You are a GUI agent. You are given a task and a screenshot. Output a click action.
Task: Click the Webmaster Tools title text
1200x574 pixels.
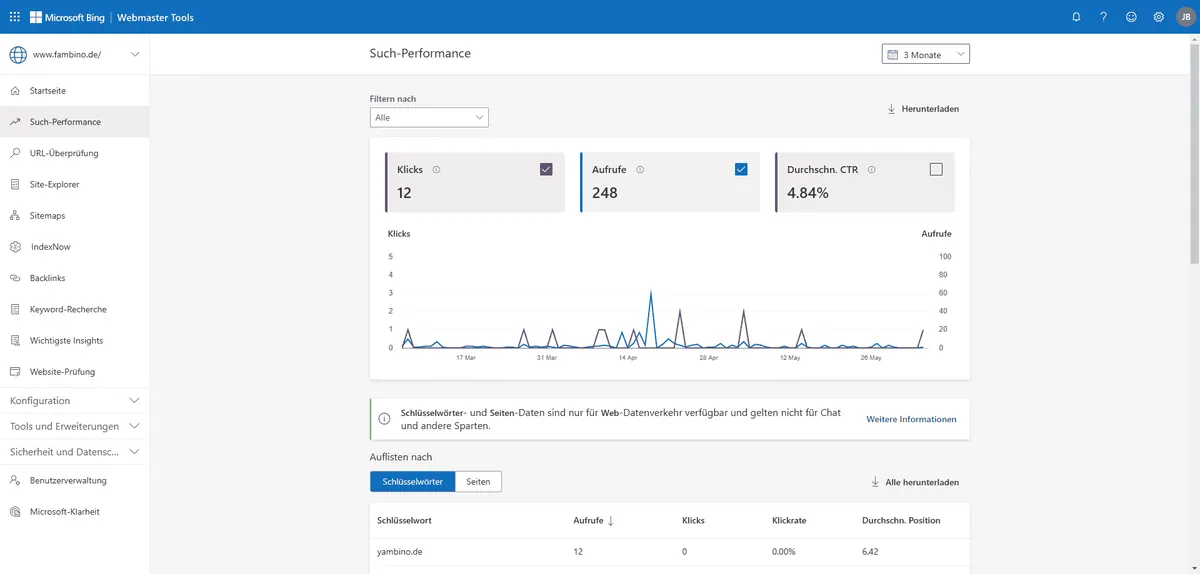(x=155, y=18)
